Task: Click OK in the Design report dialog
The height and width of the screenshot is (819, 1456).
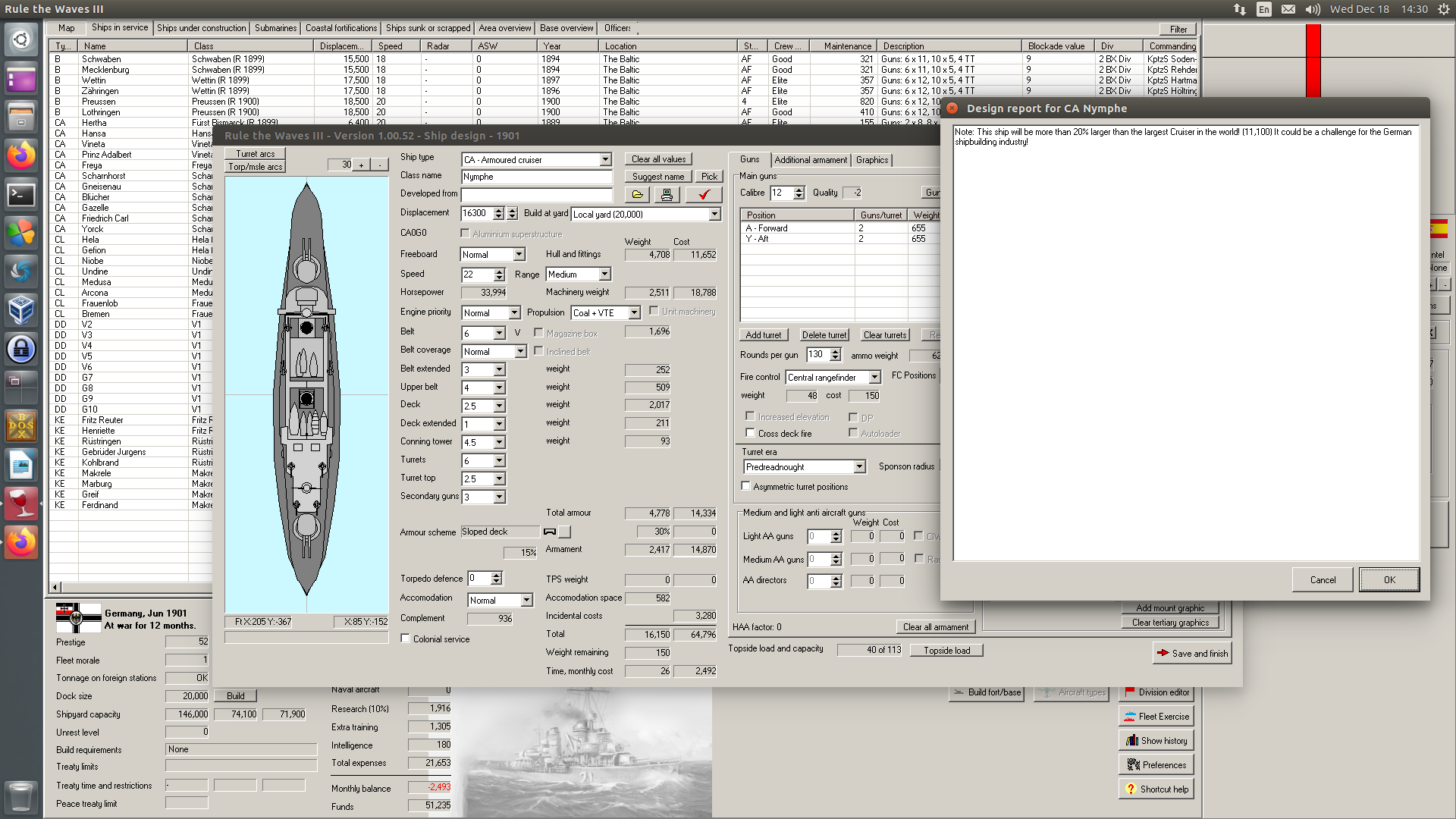Action: pos(1389,580)
